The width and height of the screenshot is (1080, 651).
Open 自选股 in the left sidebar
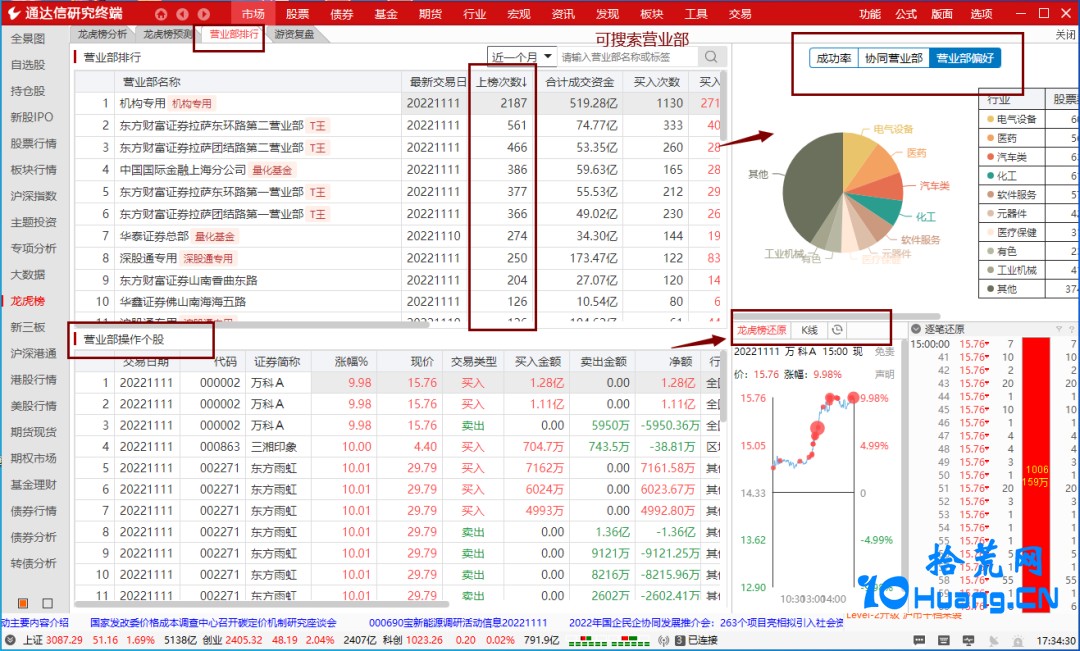28,65
